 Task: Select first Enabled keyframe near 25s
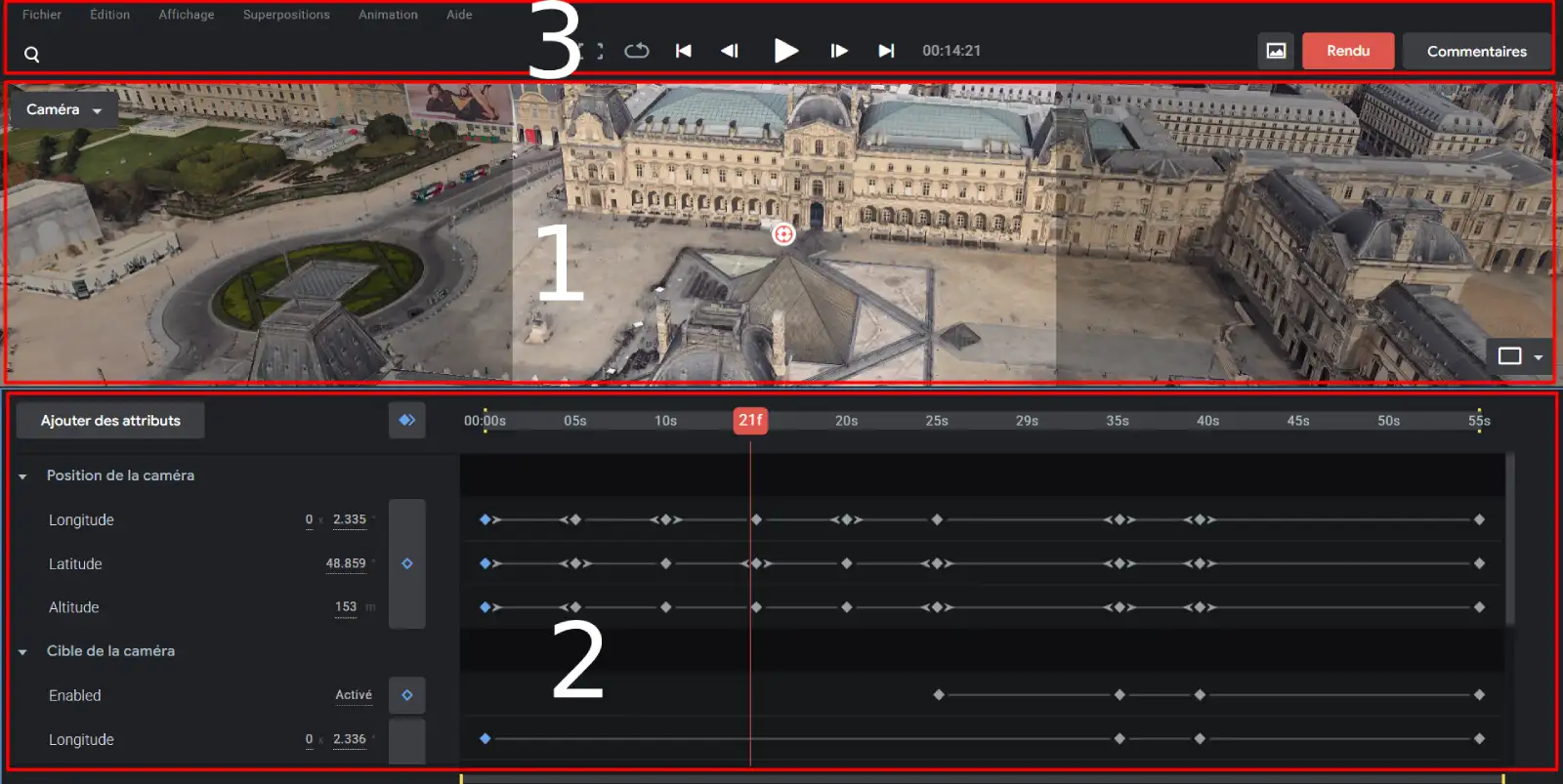pos(939,695)
